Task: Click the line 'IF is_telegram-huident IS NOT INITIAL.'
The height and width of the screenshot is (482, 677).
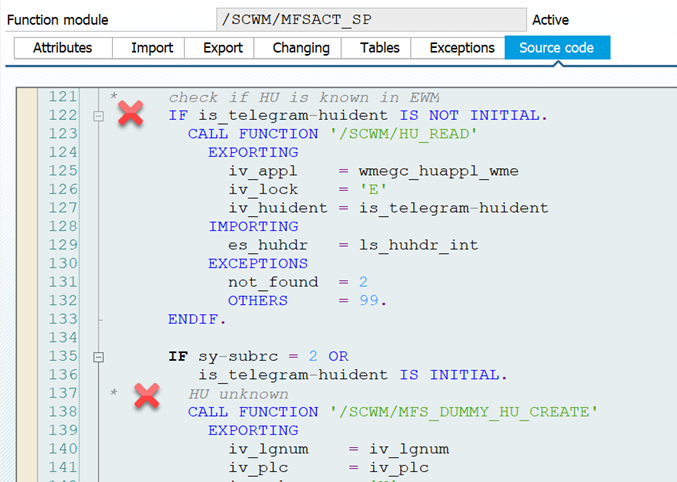Action: [x=358, y=116]
